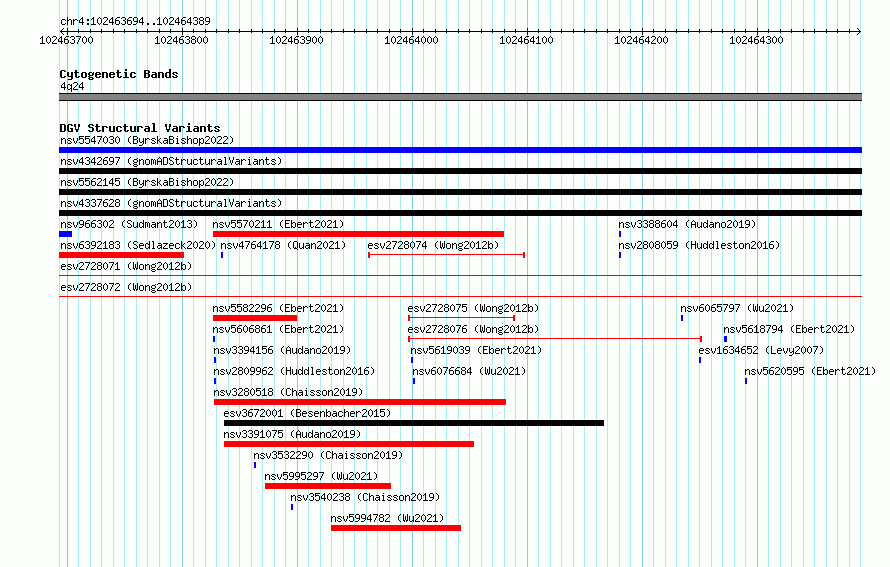The width and height of the screenshot is (890, 567).
Task: Click esv2728074 (Wong2012b) label
Action: (x=433, y=245)
